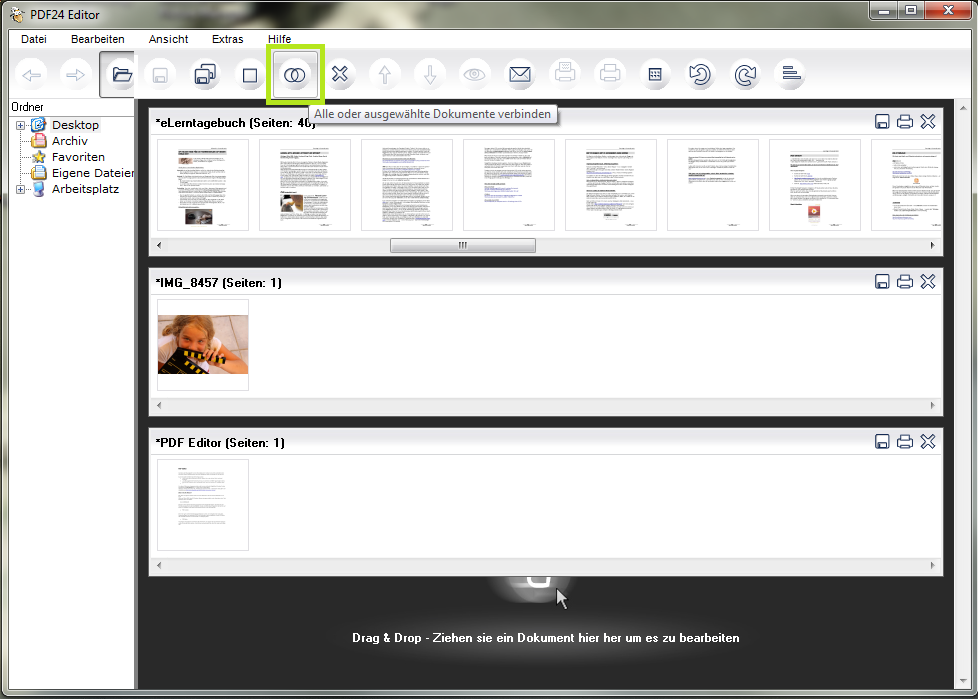This screenshot has width=978, height=699.
Task: Click the delete X toolbar icon
Action: (x=340, y=75)
